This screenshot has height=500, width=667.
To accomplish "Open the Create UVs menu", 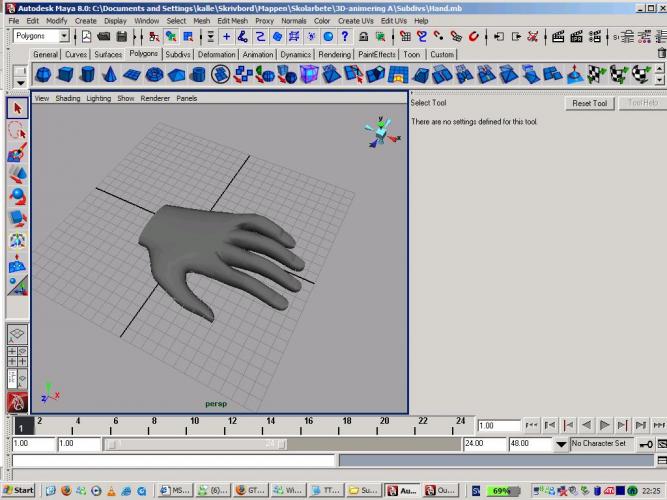I will click(x=356, y=20).
